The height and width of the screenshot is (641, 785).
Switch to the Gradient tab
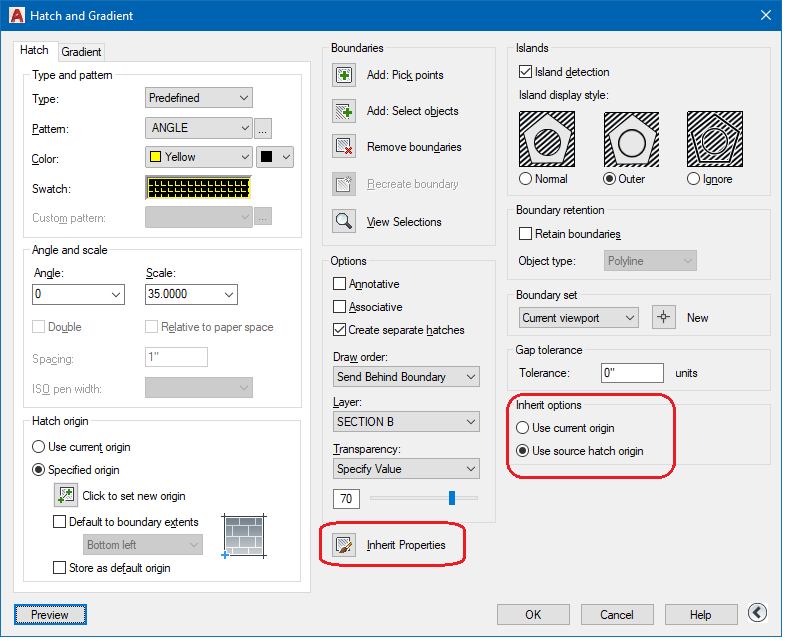pos(81,52)
